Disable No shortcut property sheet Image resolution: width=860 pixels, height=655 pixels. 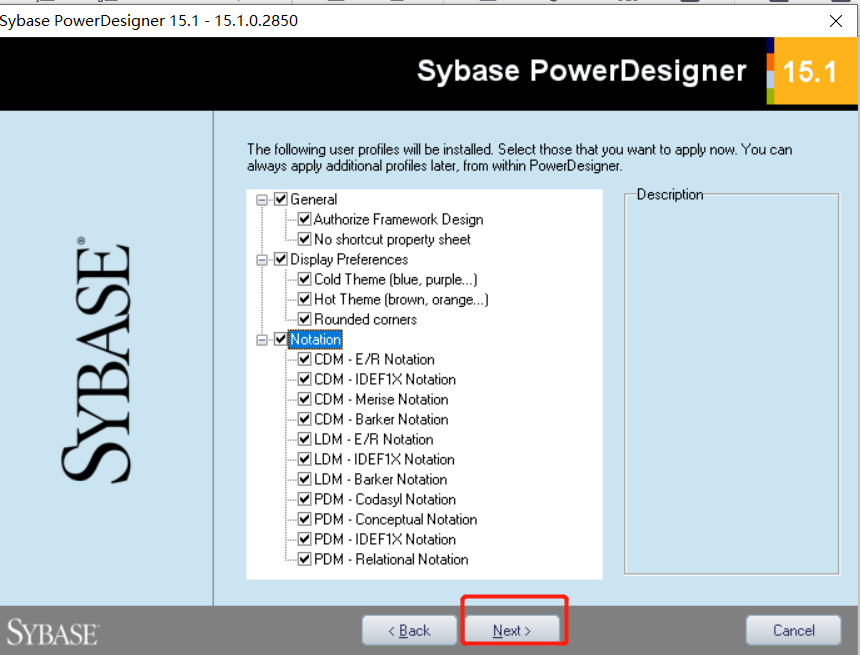(x=302, y=239)
